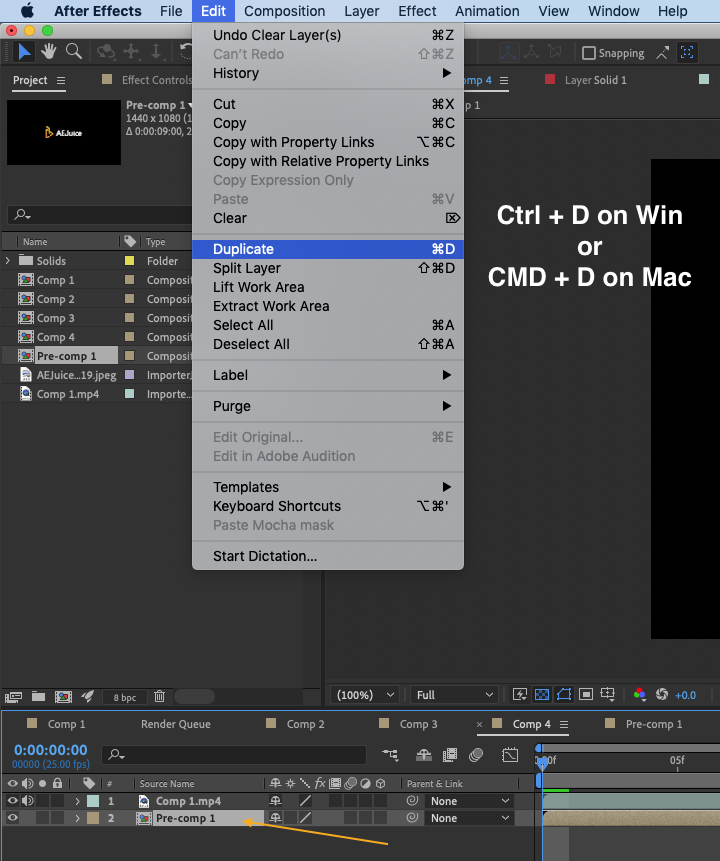Click region of interest icon in viewer
720x861 pixels.
click(x=586, y=695)
